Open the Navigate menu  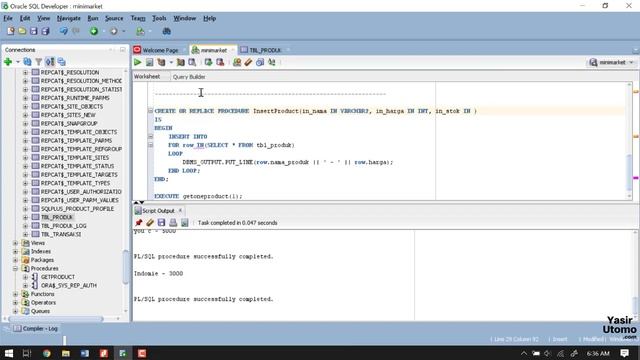tap(69, 18)
